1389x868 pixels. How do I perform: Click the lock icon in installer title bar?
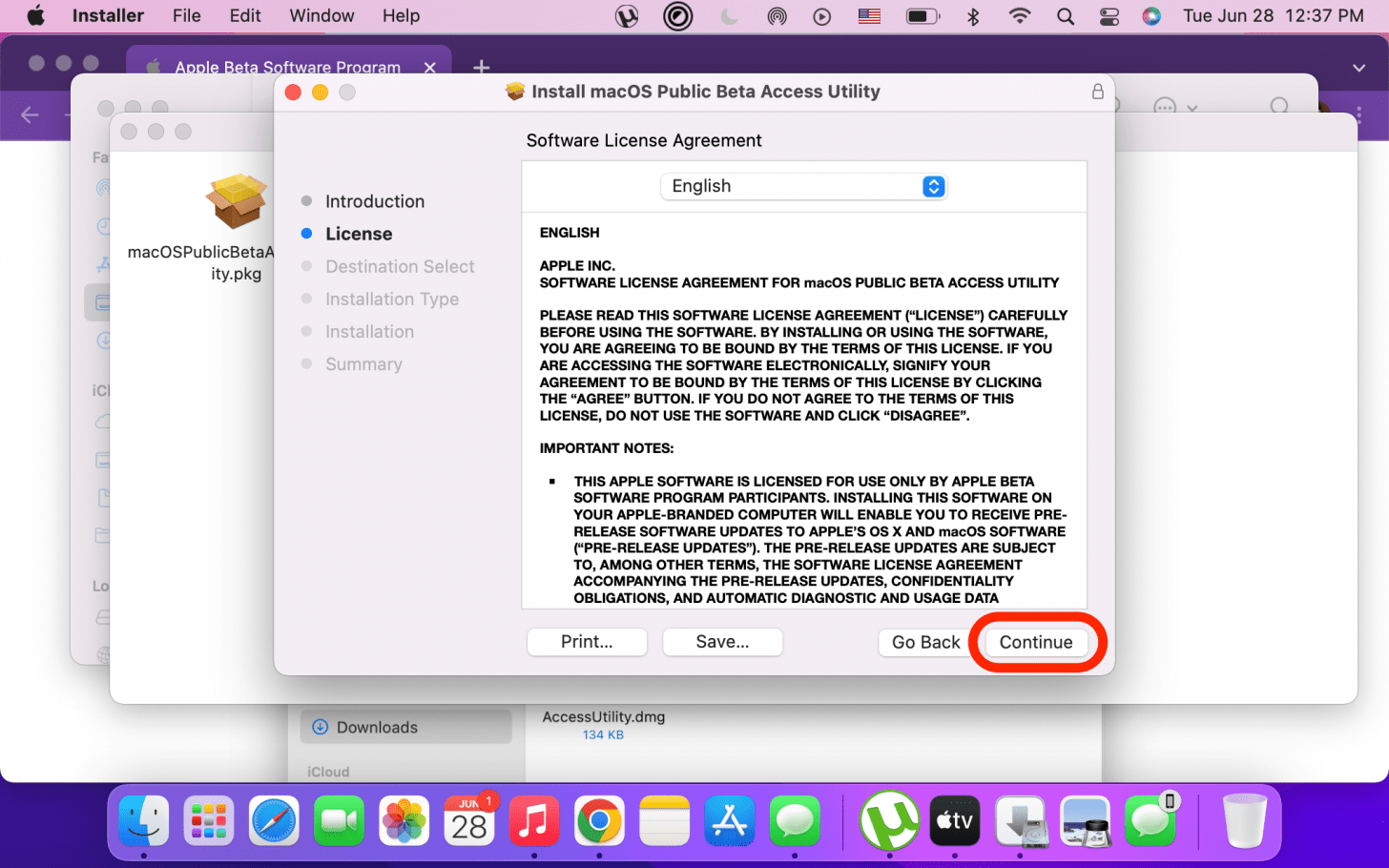pyautogui.click(x=1097, y=92)
